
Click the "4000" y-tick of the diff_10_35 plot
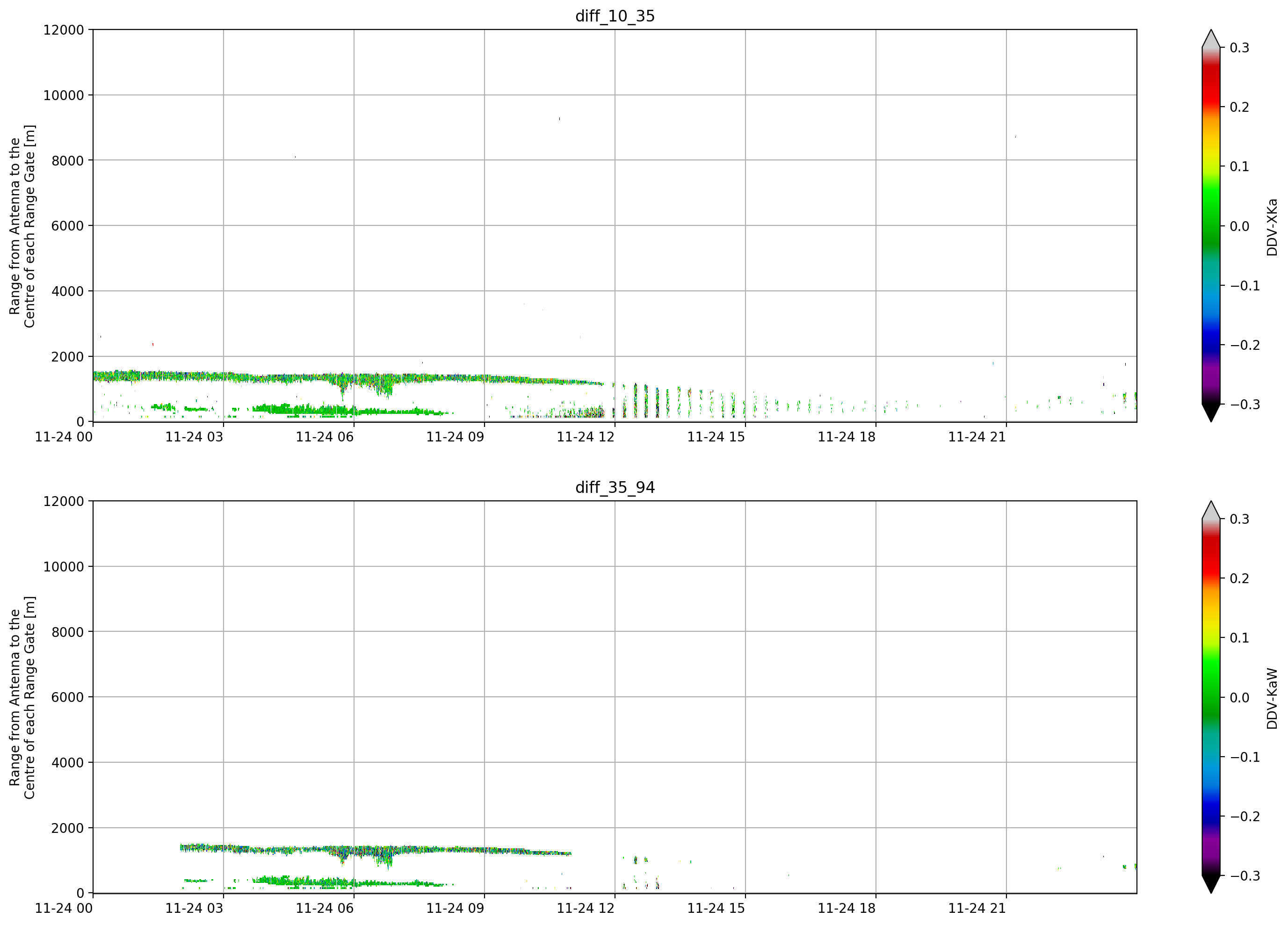67,291
